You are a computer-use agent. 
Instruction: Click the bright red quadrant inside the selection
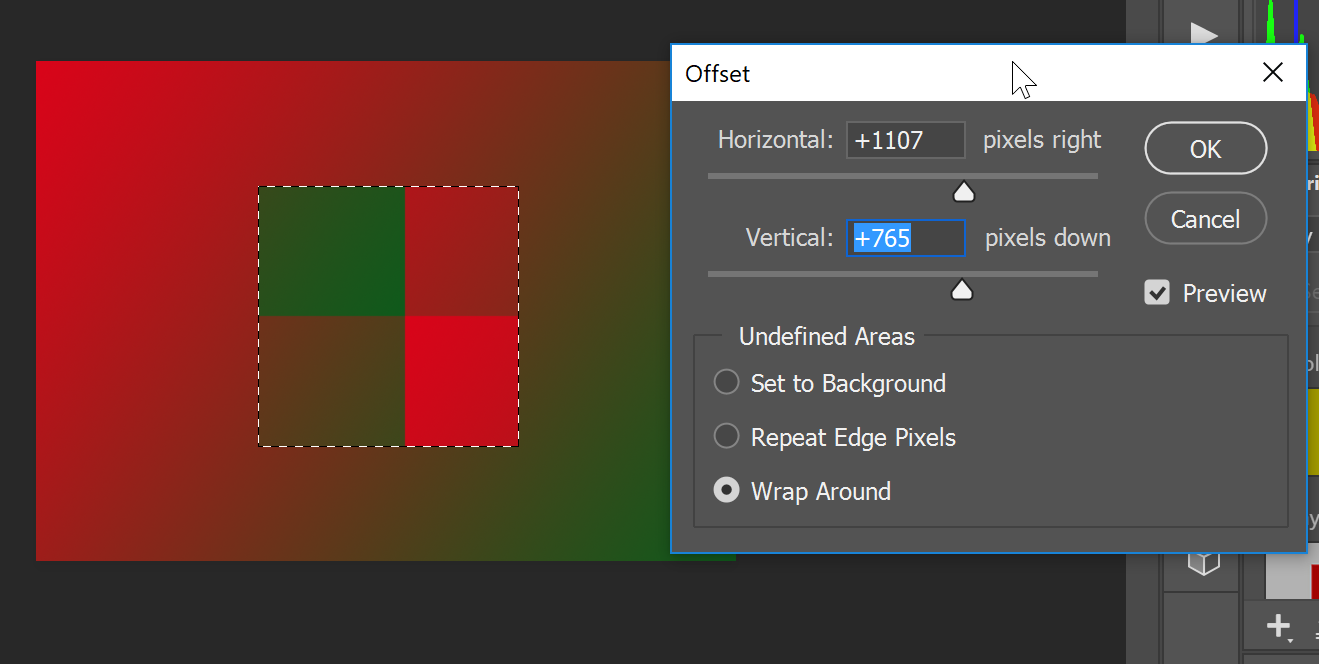point(461,380)
